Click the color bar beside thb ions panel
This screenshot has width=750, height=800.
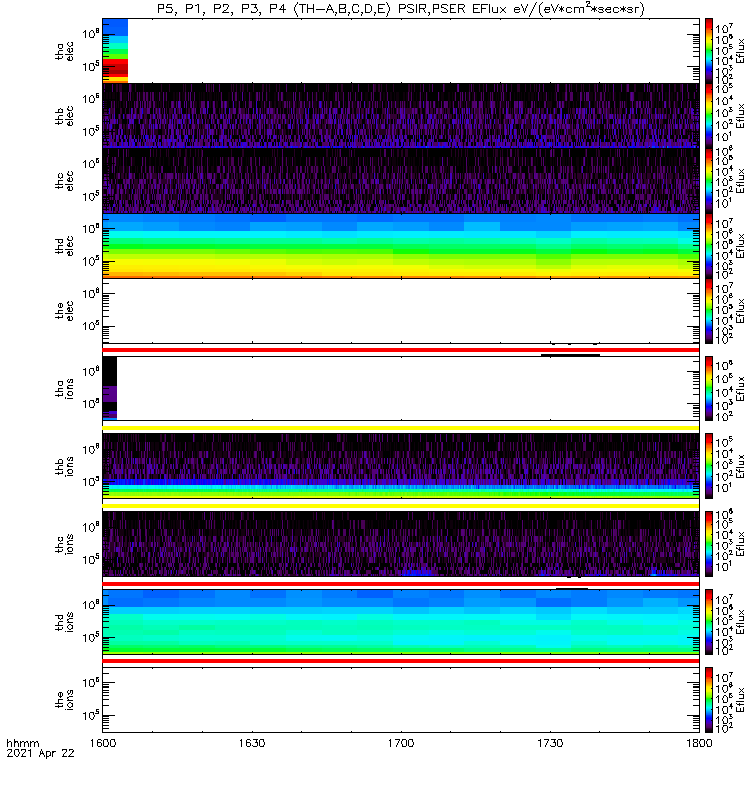(709, 466)
